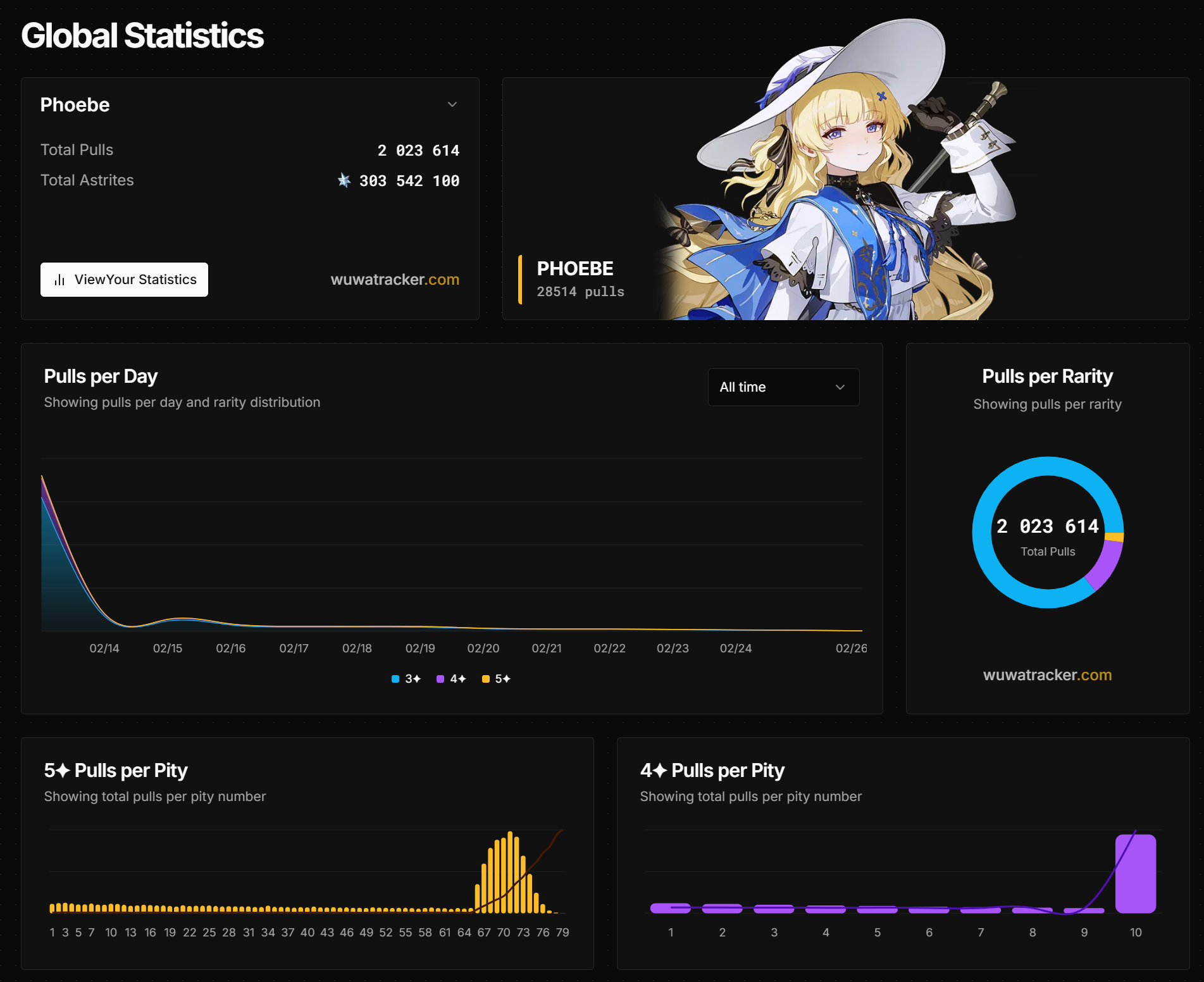Click the PHOEBE banner title text
The height and width of the screenshot is (982, 1204).
point(575,268)
